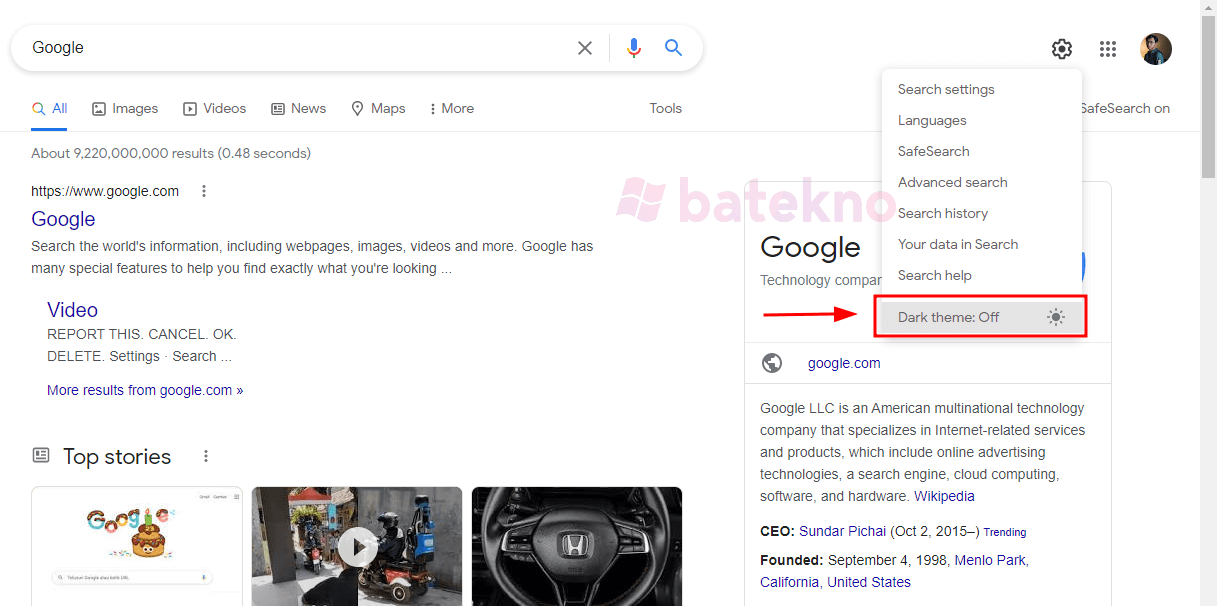Turn off SafeSearch via SafeSearch on control
1217x606 pixels.
click(1125, 108)
